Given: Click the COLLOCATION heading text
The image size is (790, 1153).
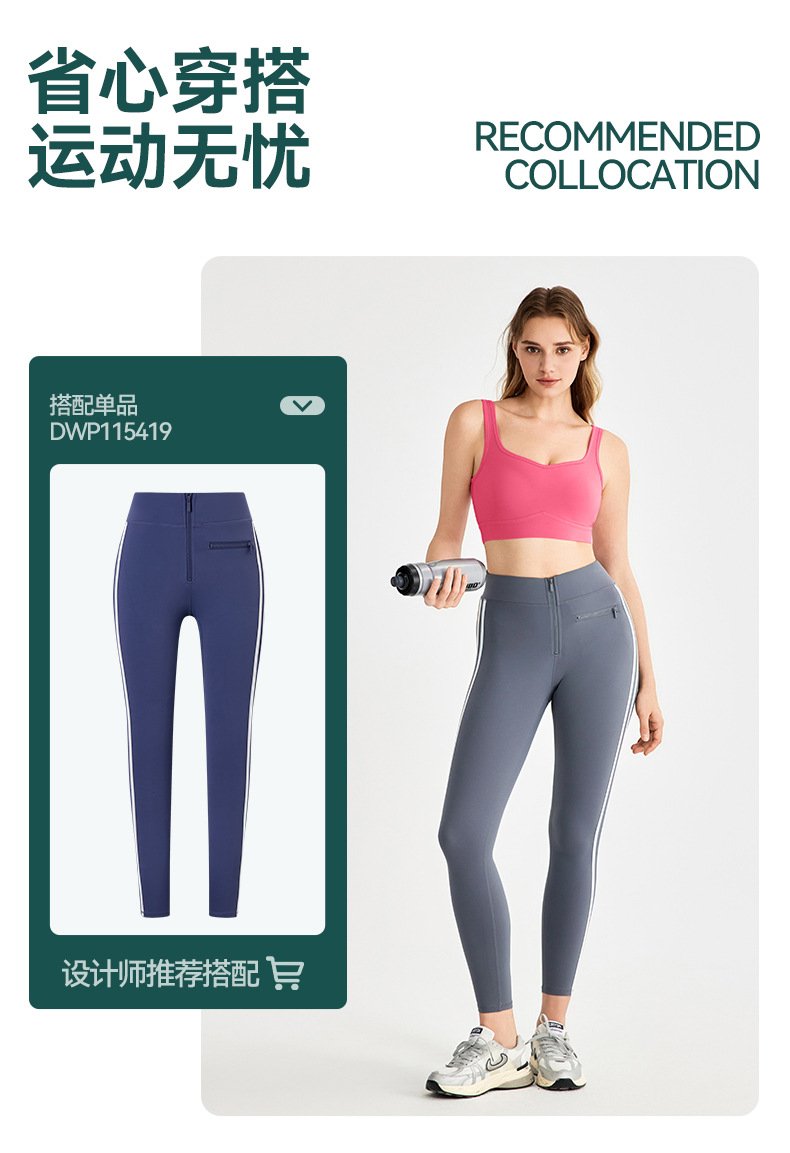Looking at the screenshot, I should point(632,175).
